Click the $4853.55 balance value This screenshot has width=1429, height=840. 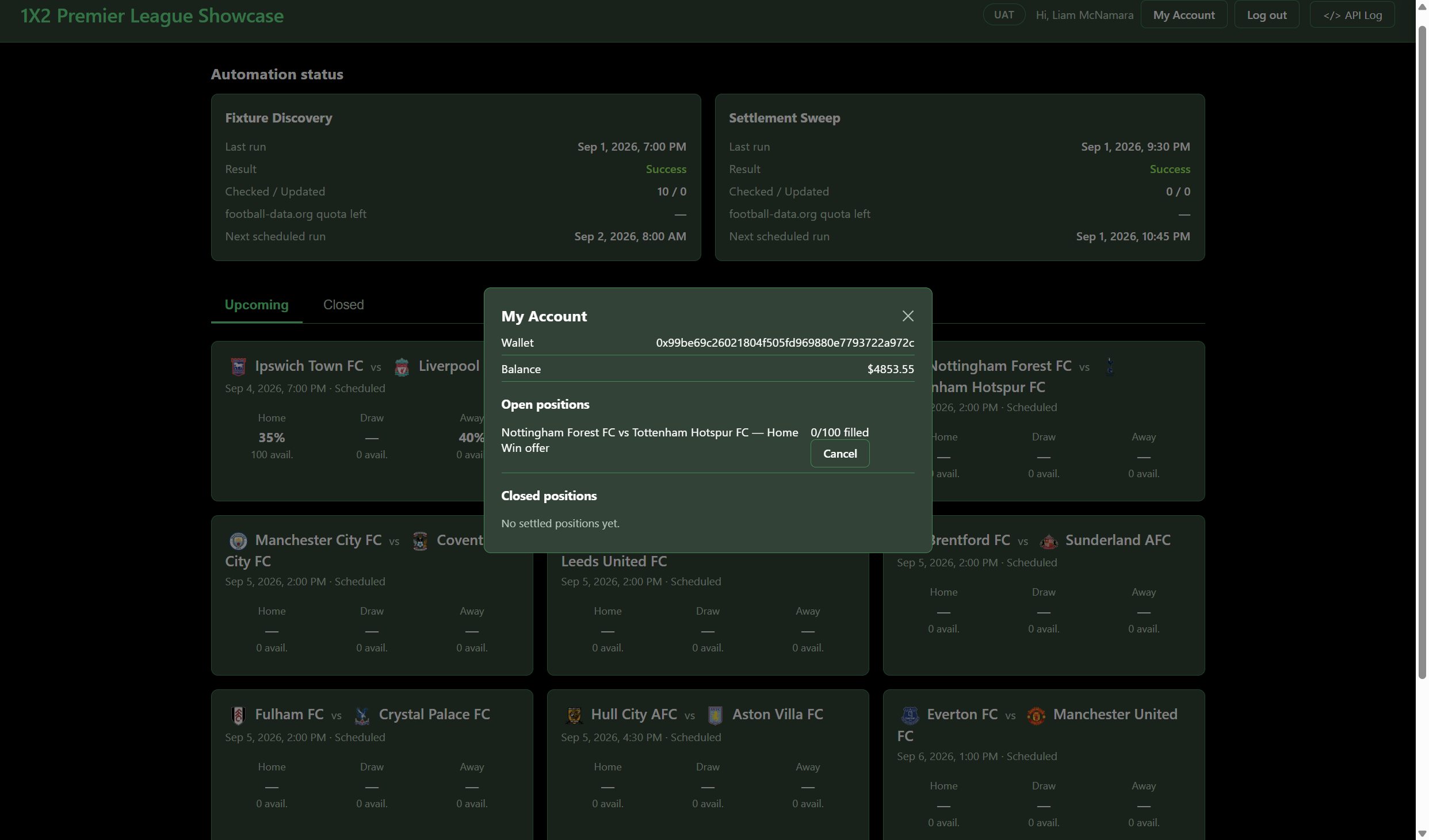891,369
